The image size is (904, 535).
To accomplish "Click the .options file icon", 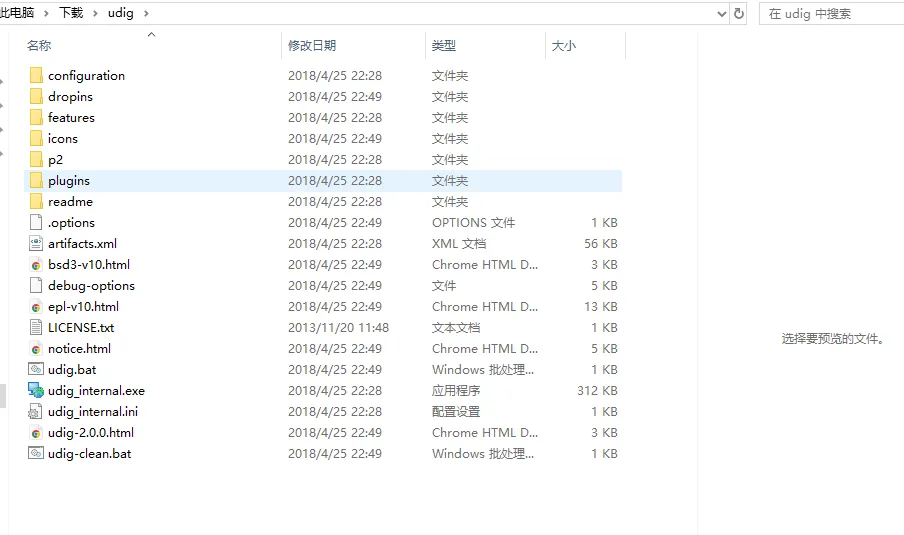I will 36,223.
